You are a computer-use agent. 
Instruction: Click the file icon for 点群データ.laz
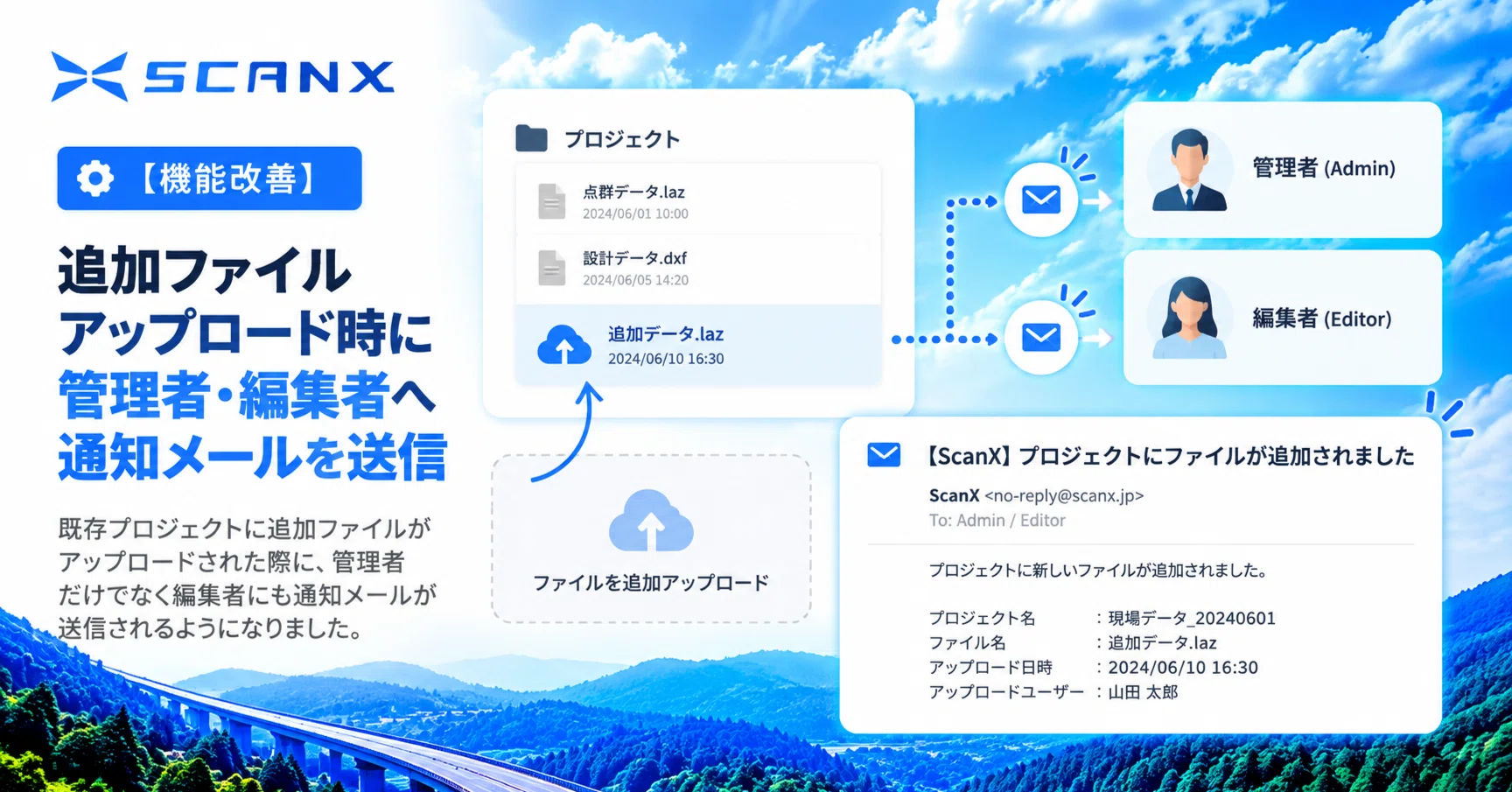(551, 201)
